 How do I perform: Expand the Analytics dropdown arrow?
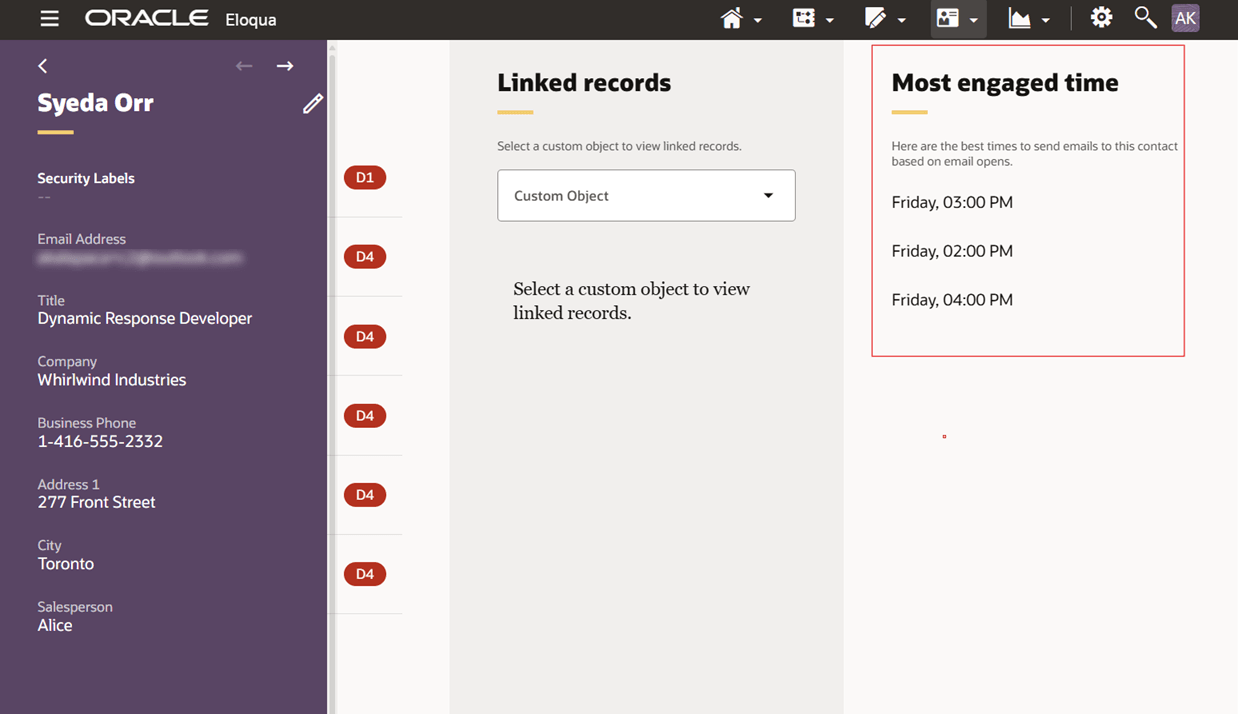[1046, 21]
